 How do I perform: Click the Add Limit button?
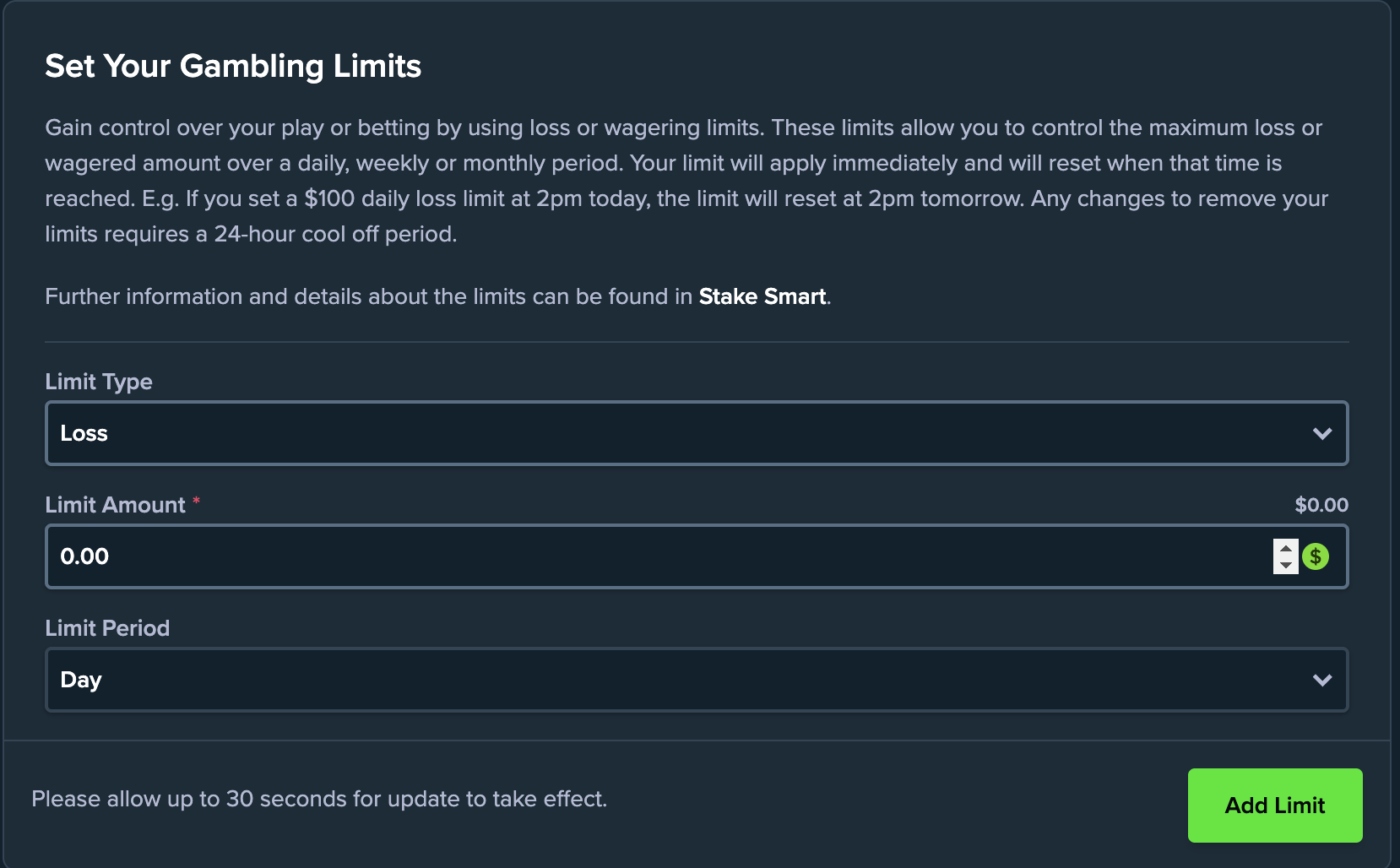tap(1274, 805)
